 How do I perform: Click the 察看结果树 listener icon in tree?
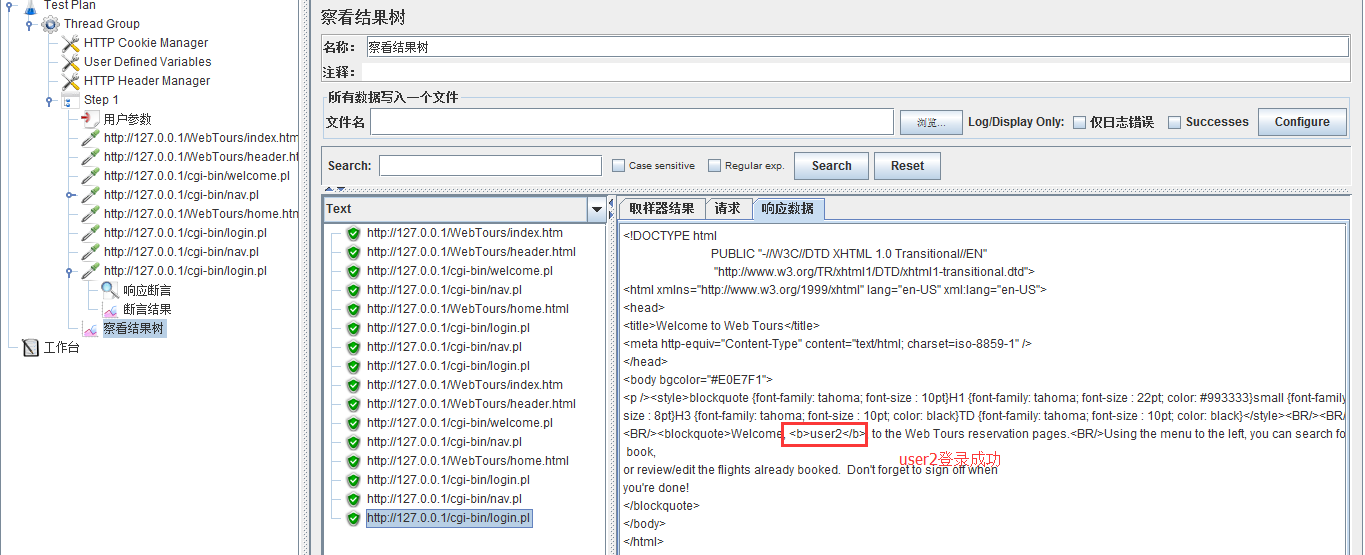point(90,329)
